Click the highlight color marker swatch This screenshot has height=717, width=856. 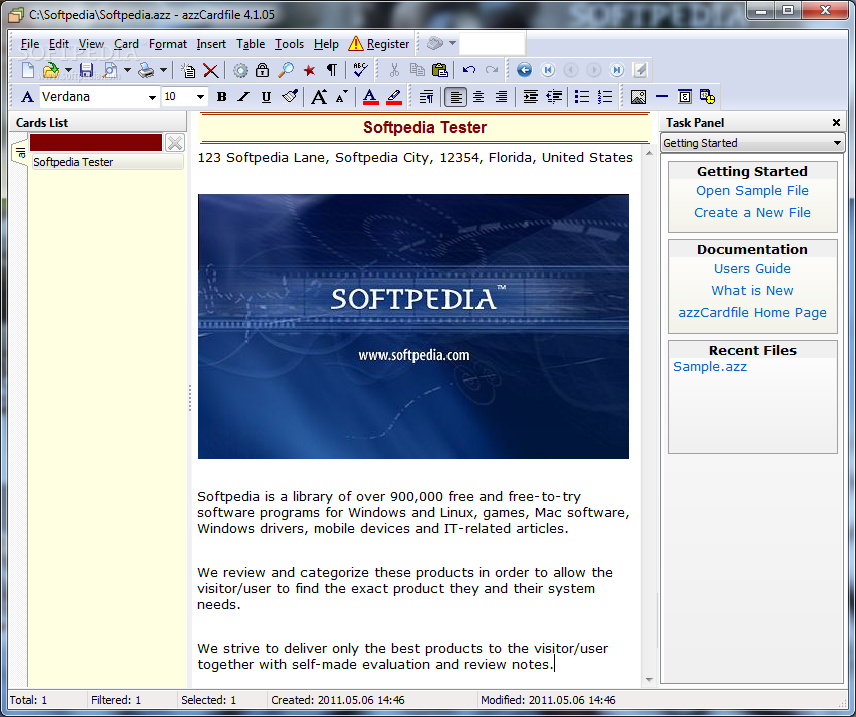click(x=394, y=97)
